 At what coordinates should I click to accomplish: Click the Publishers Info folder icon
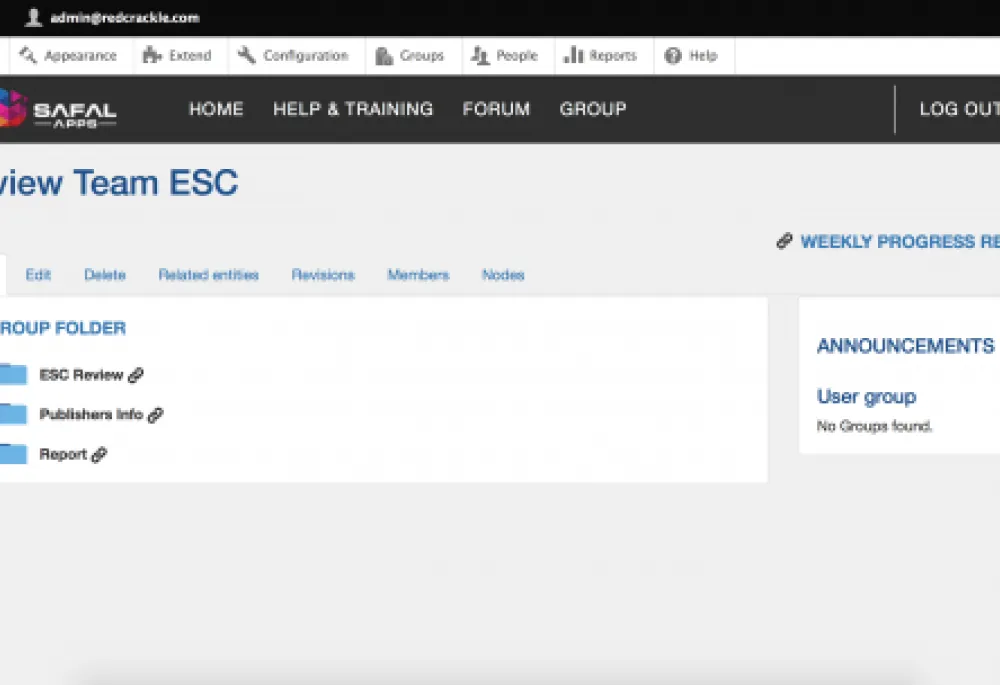pos(13,414)
